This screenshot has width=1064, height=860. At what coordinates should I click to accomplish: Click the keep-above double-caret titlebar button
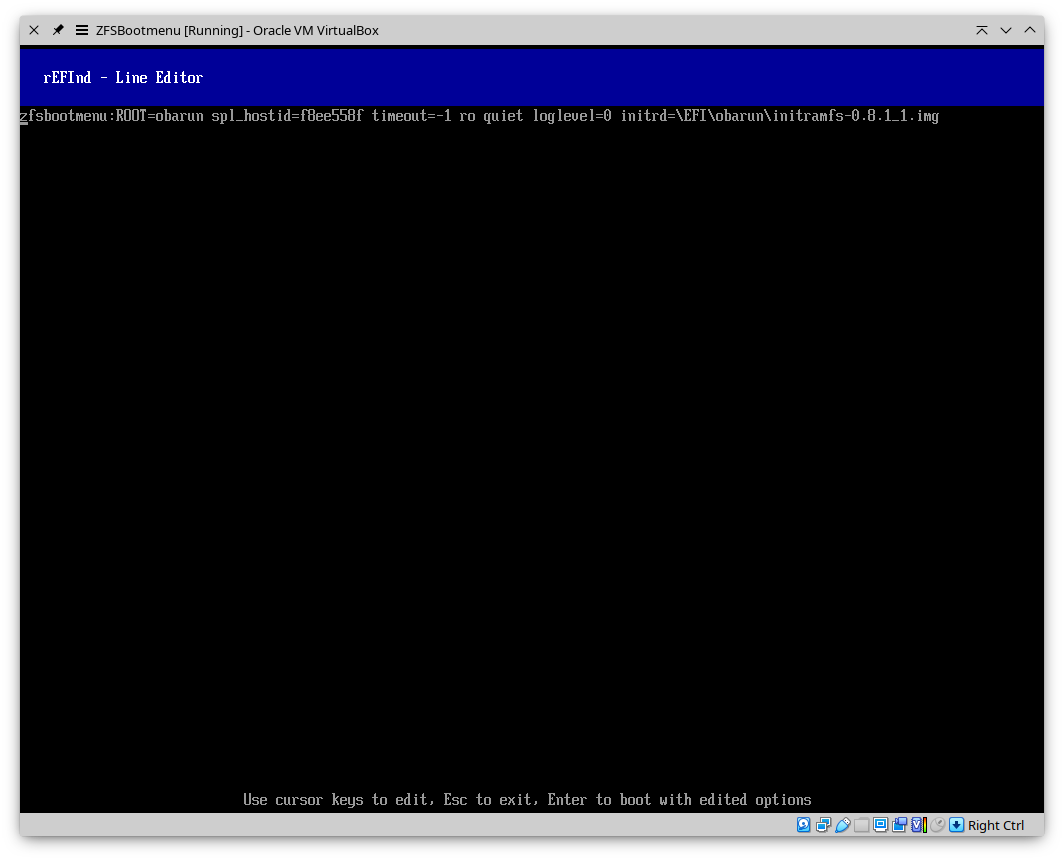pyautogui.click(x=982, y=30)
